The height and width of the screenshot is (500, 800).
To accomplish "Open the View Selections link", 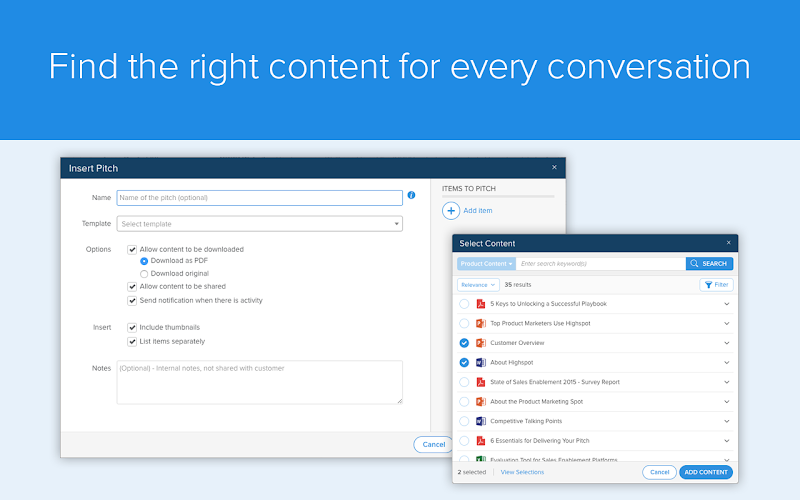I will tap(522, 472).
